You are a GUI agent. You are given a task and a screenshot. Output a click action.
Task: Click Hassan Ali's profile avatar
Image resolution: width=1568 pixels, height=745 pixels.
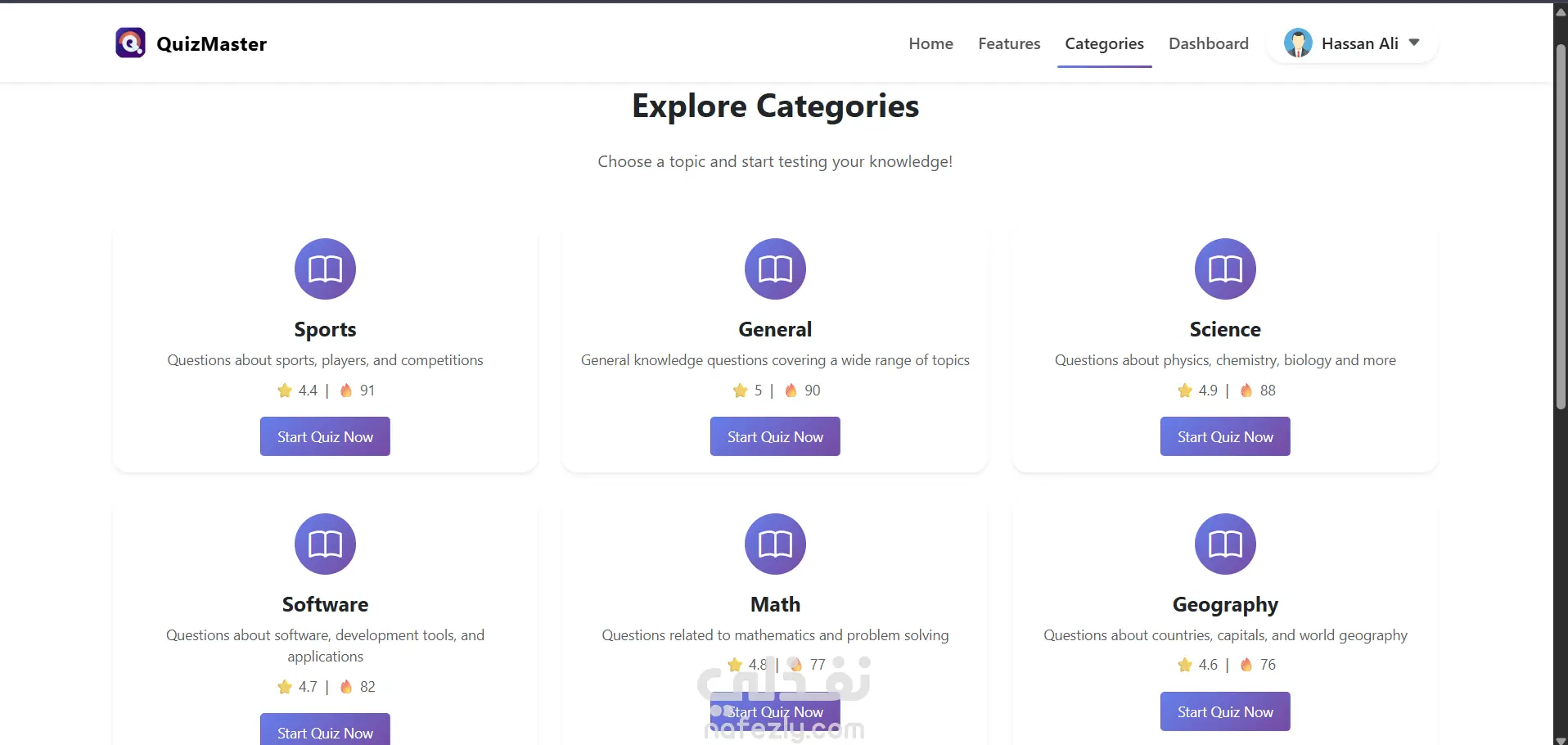click(x=1298, y=43)
